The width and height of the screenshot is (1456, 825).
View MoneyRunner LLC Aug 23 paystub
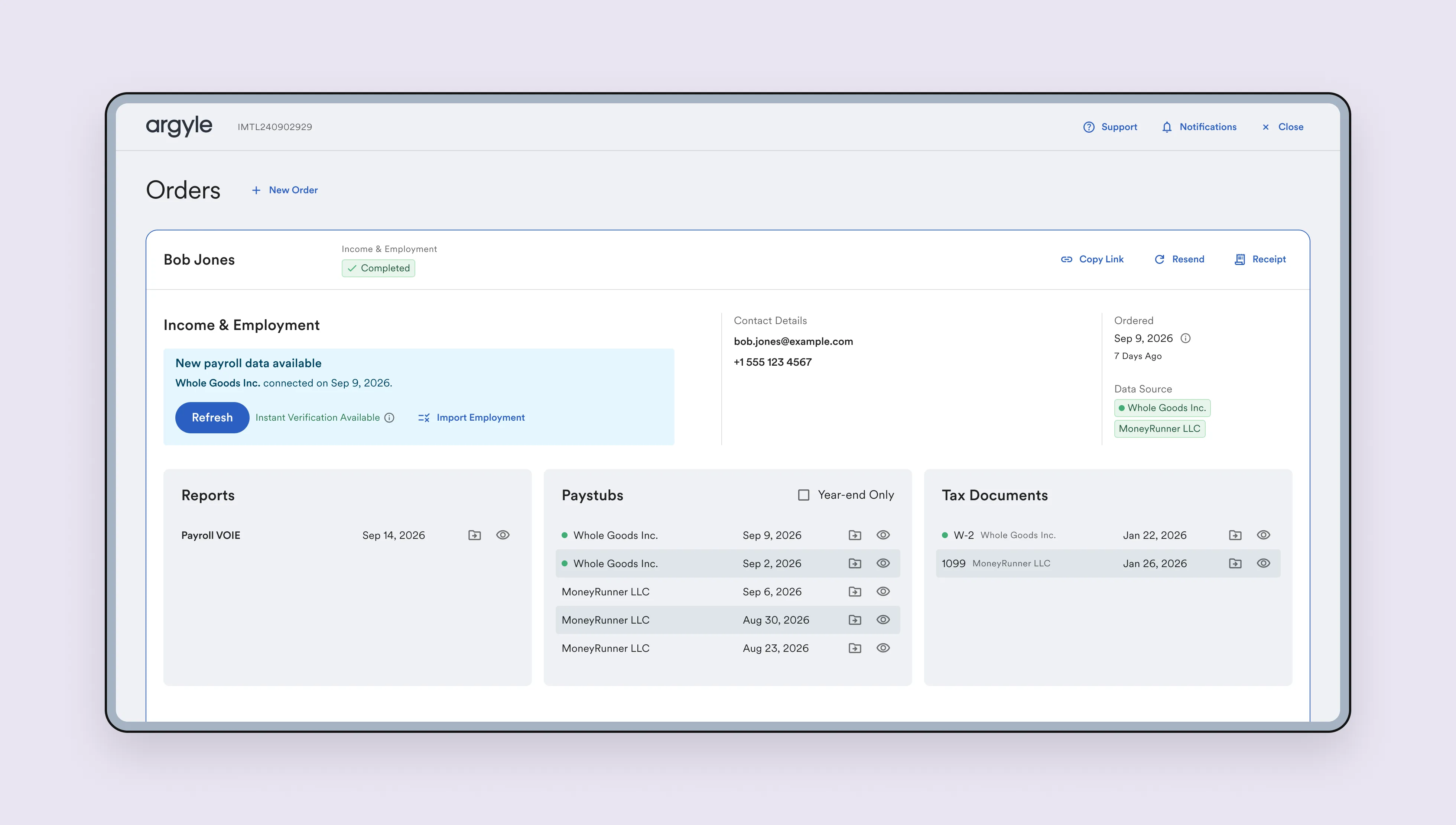click(883, 648)
